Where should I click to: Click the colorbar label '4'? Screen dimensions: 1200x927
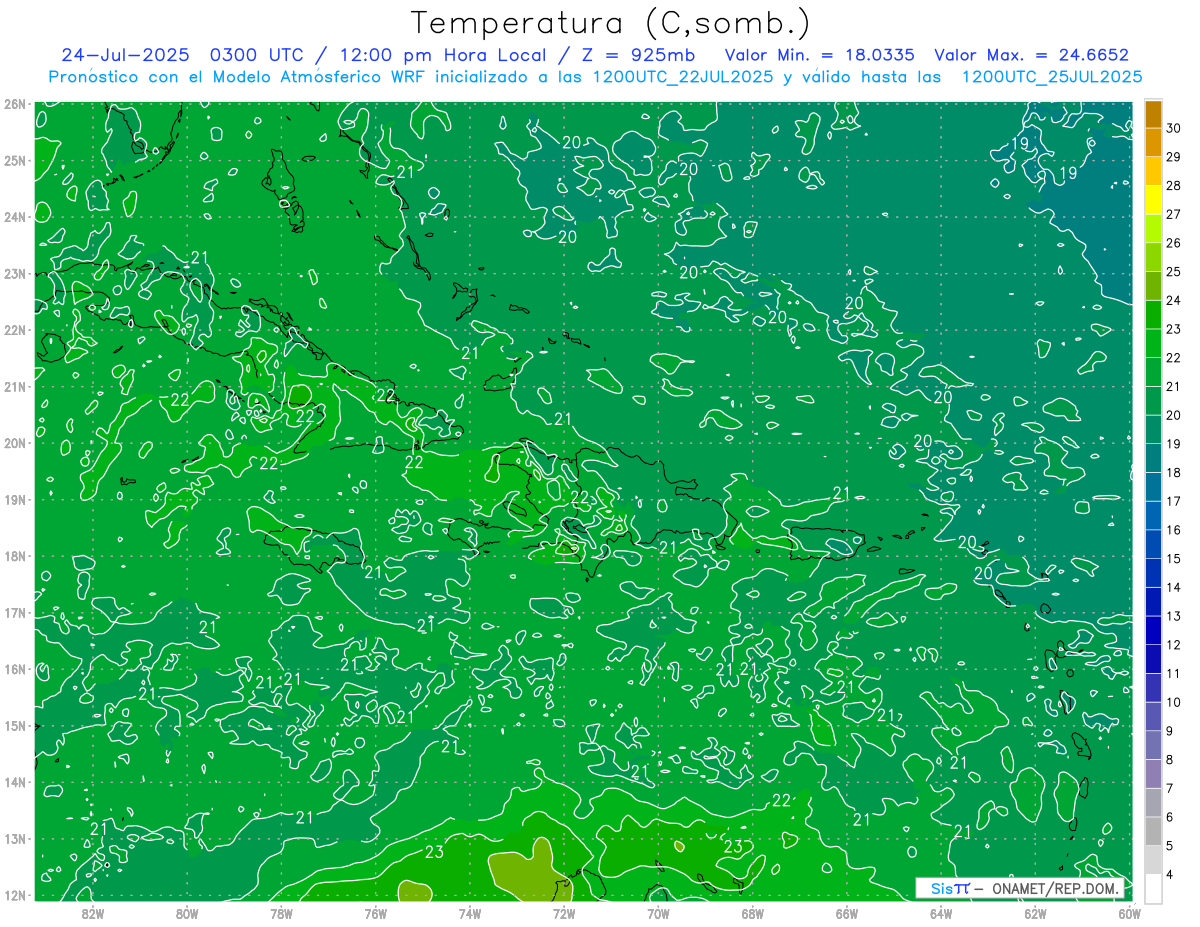[1171, 874]
